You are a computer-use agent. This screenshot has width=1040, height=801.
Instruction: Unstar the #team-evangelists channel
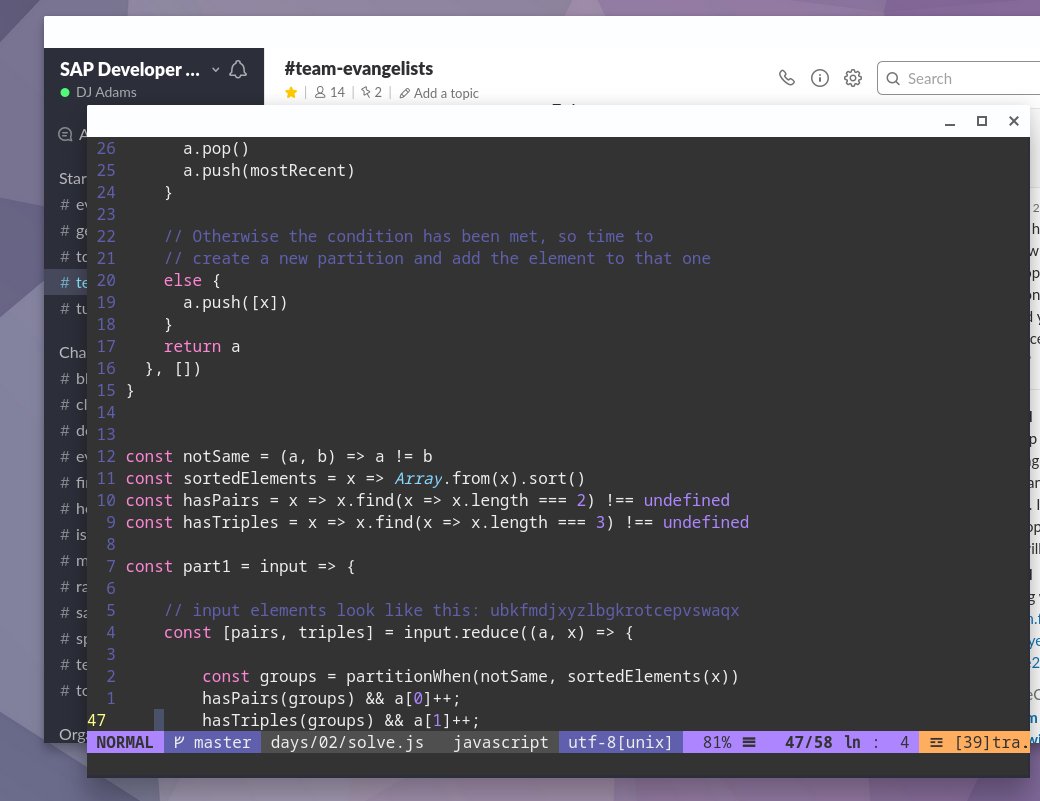pyautogui.click(x=291, y=93)
